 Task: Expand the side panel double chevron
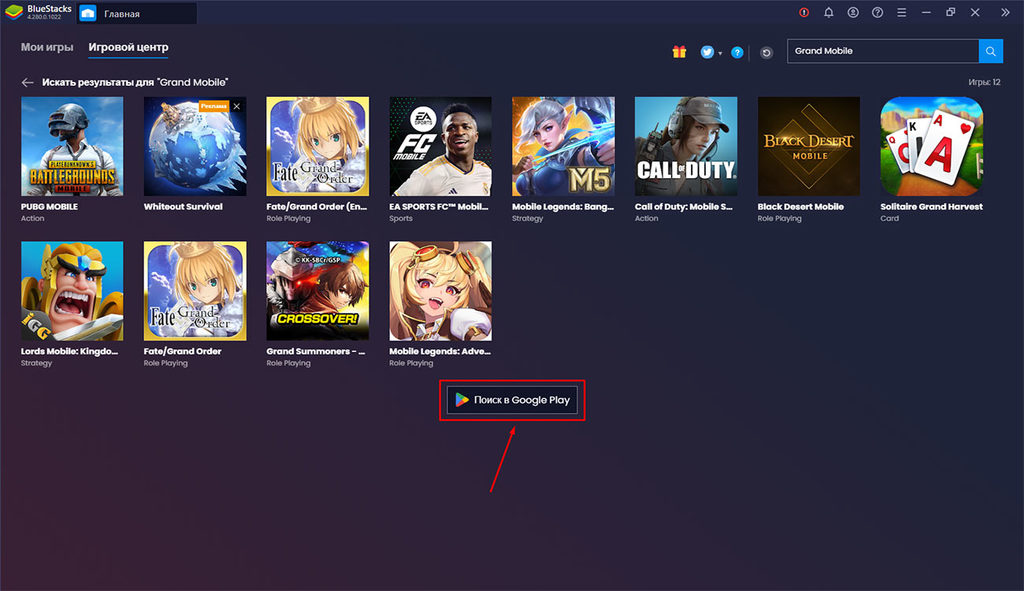pyautogui.click(x=1005, y=12)
